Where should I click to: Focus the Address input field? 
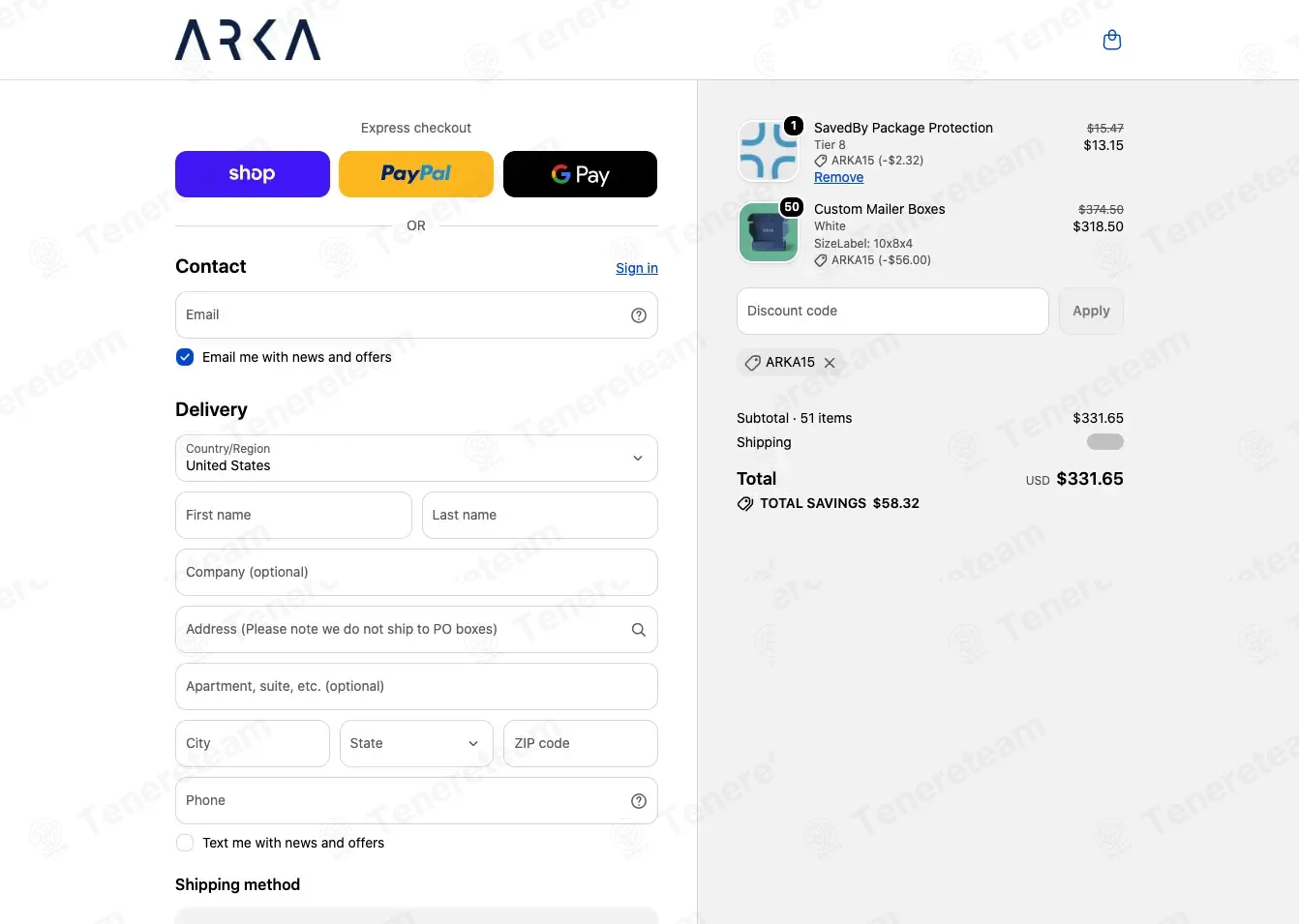tap(416, 629)
